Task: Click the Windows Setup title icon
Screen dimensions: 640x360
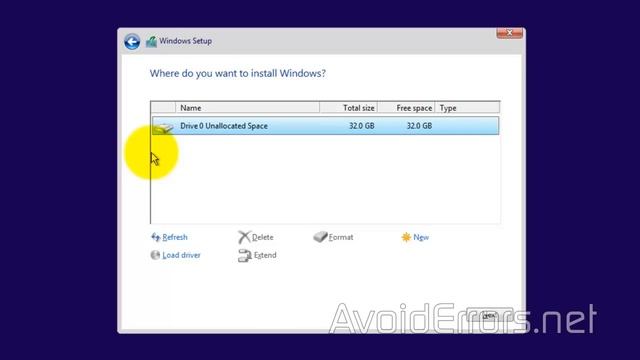Action: coord(151,41)
